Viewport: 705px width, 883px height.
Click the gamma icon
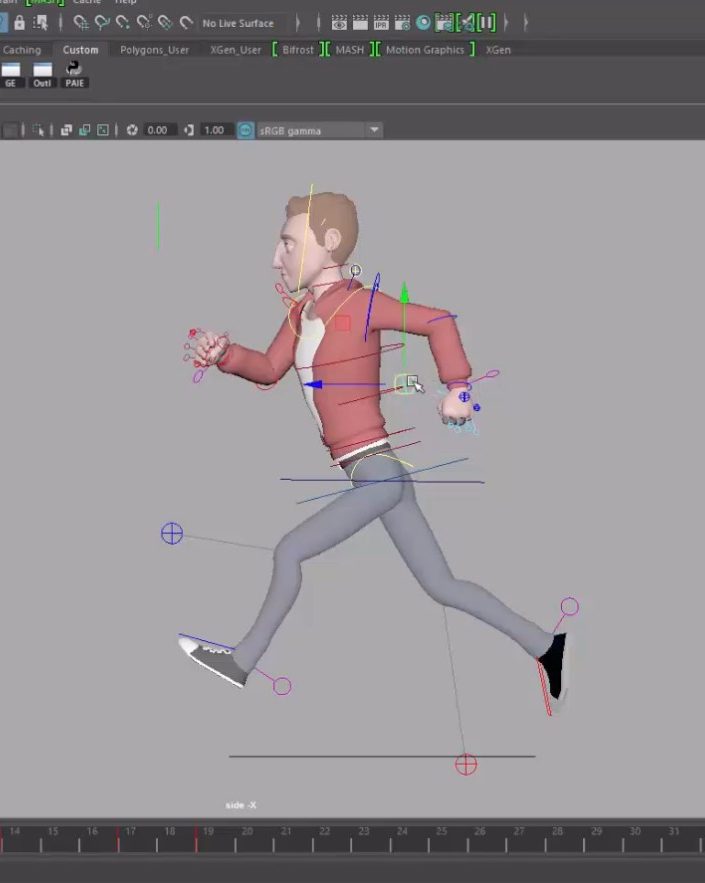point(189,131)
